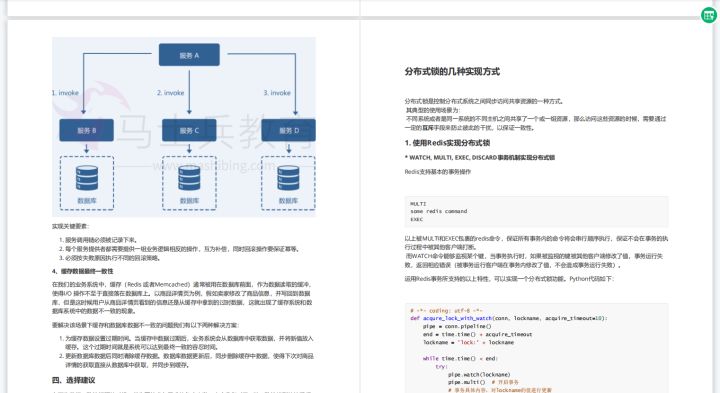Click database icon under 服务 D

(288, 178)
